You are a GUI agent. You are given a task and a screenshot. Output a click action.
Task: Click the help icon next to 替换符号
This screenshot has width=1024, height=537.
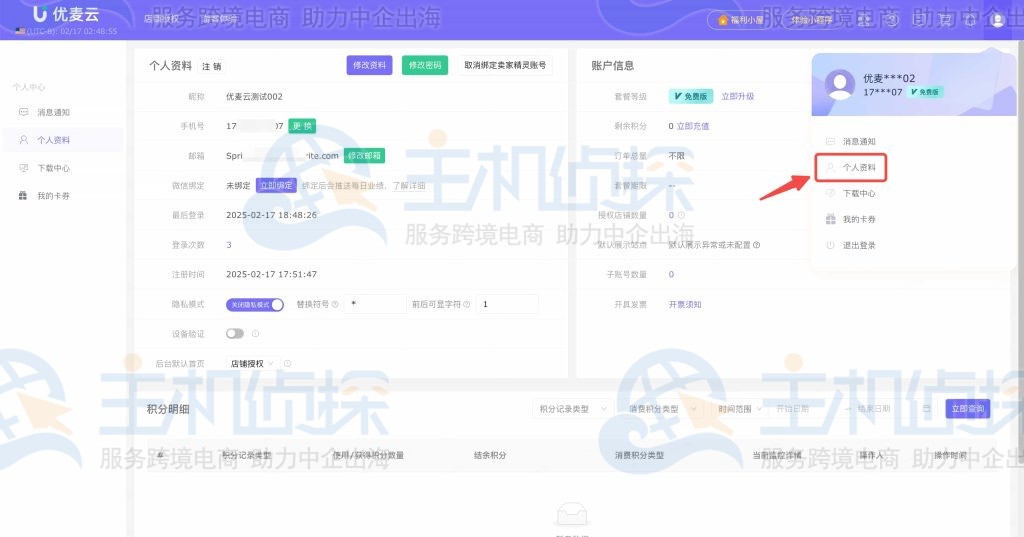(x=335, y=304)
